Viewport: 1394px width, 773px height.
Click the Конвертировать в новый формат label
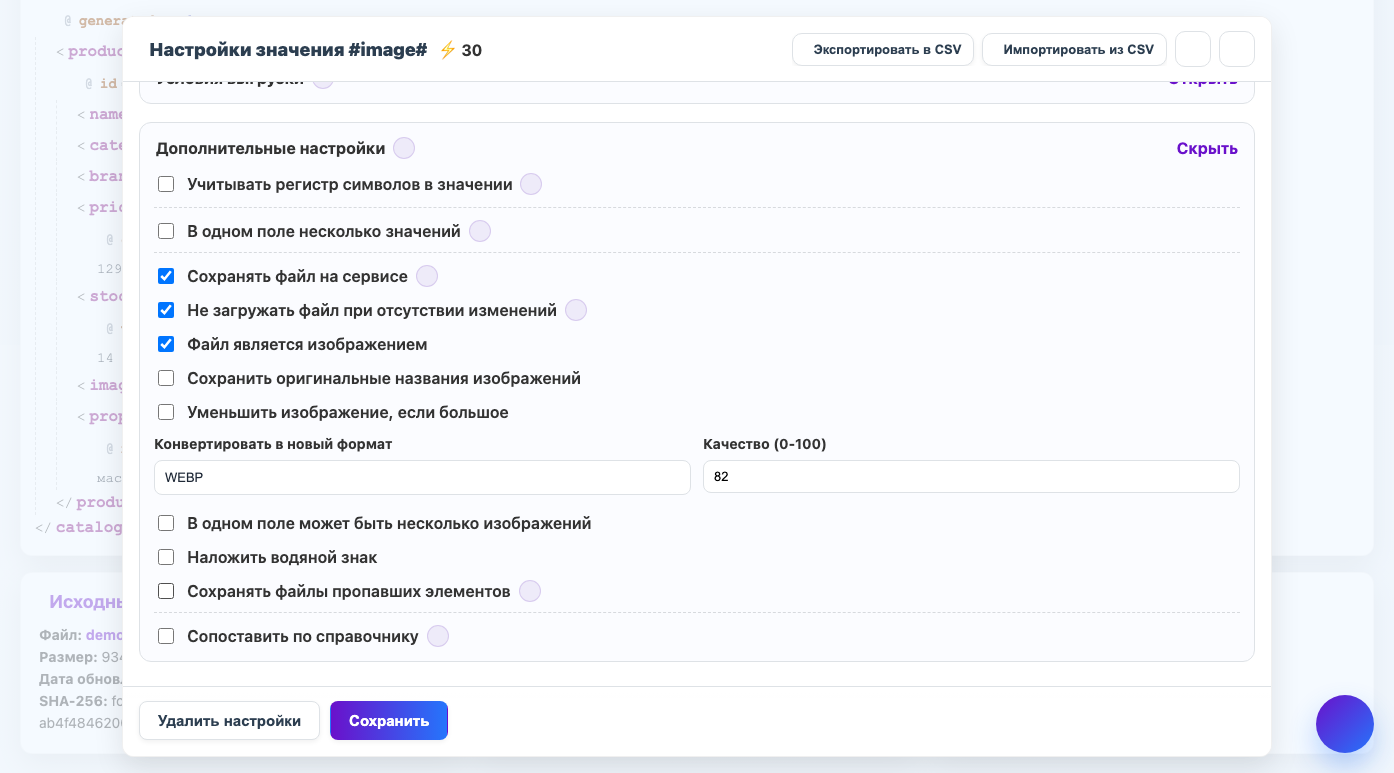(x=273, y=444)
